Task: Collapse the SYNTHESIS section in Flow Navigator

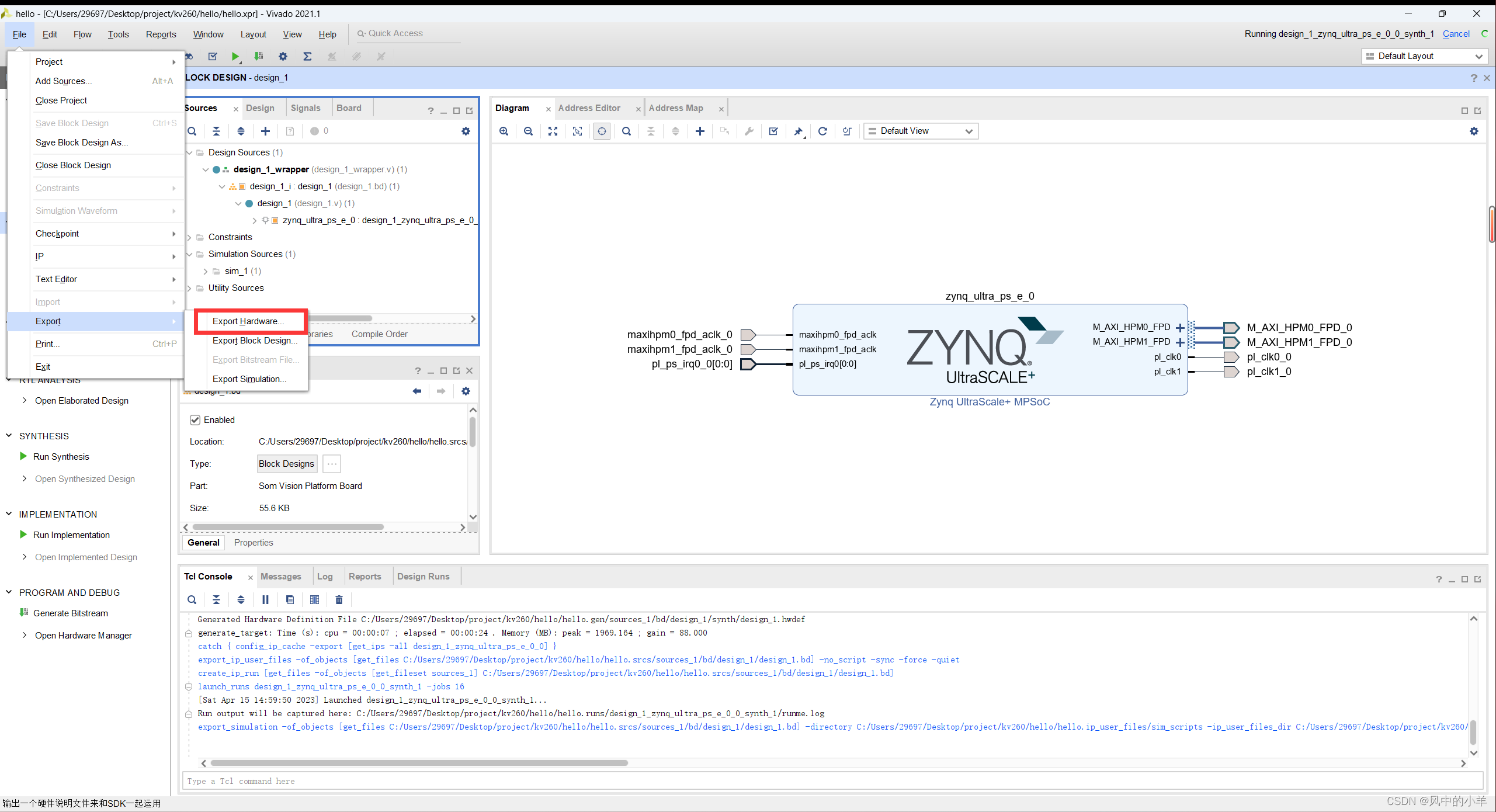Action: [9, 436]
